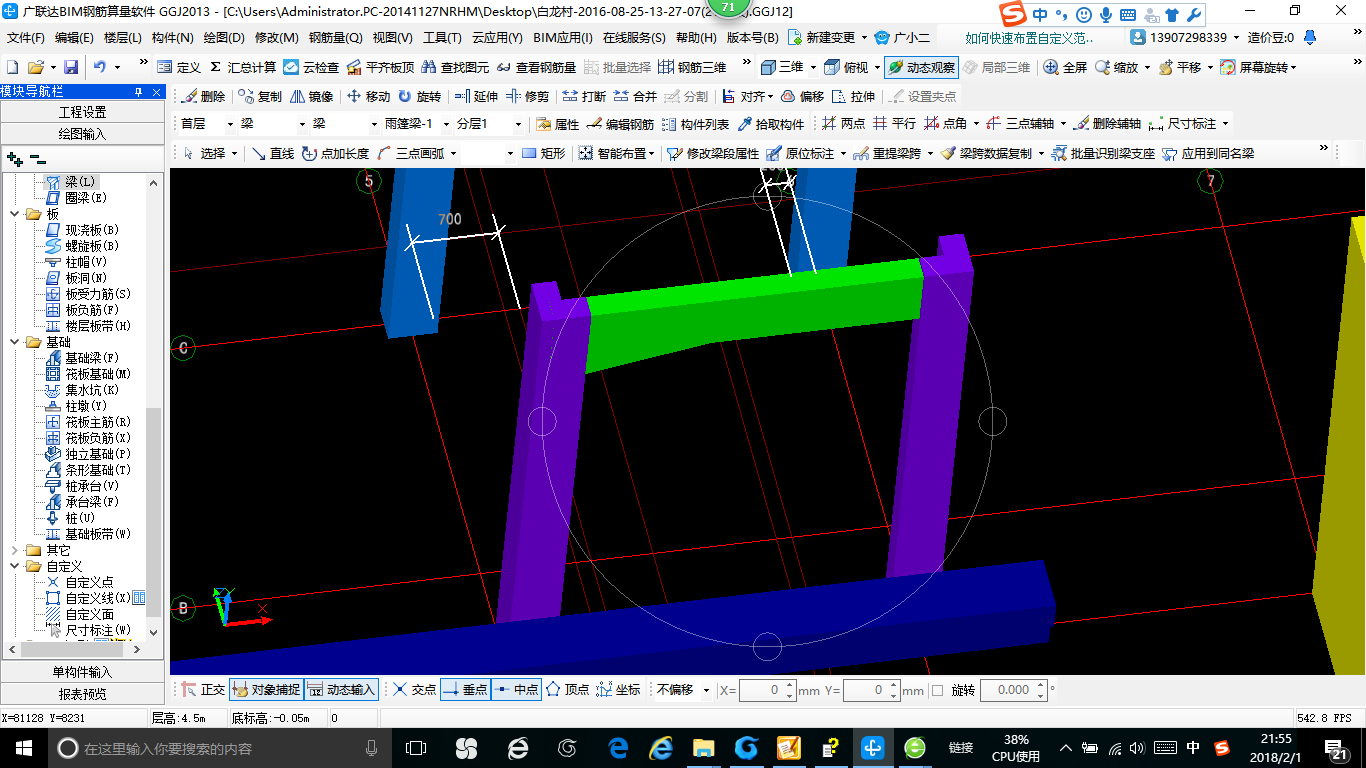Open the BIM应用(I) menu
Screen dimensions: 1366x768
click(x=563, y=38)
